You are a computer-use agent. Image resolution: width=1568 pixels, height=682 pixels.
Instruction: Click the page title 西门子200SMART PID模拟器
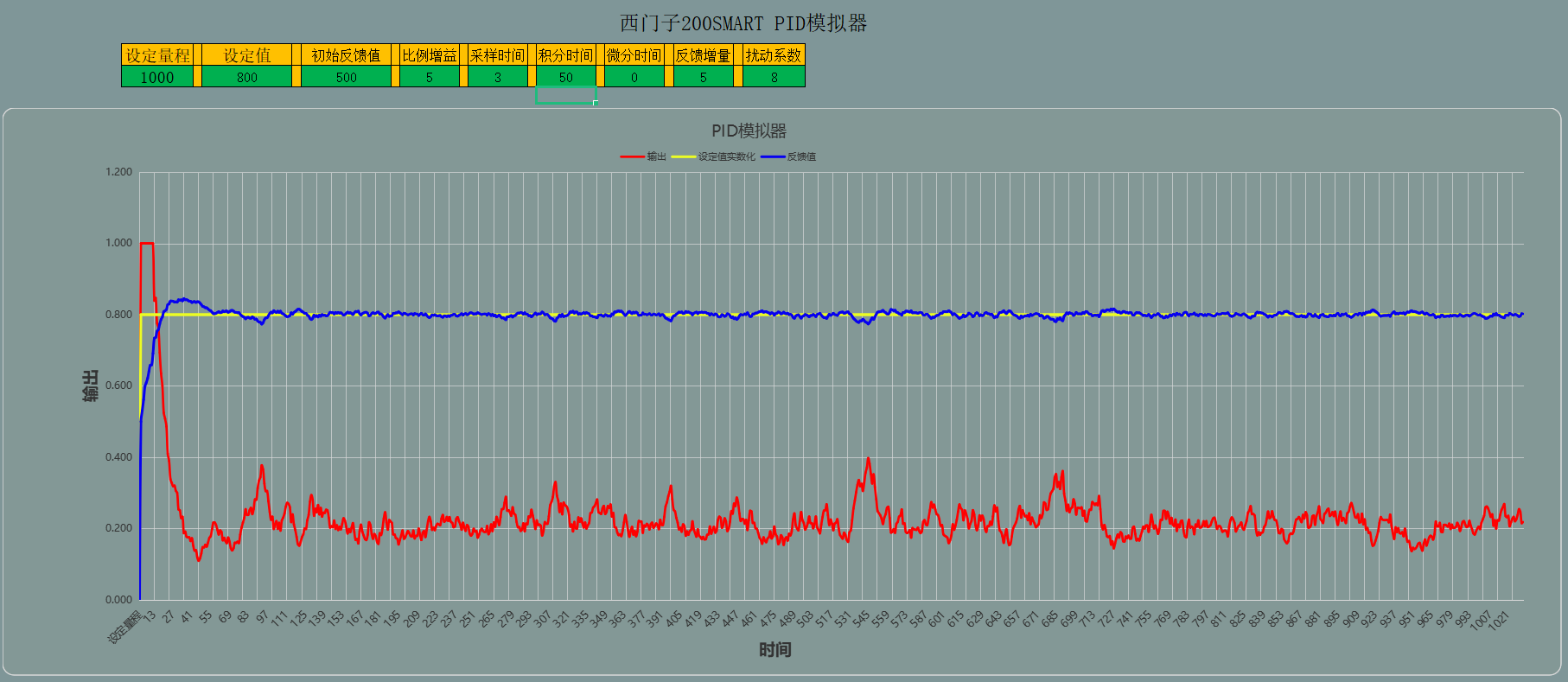point(743,23)
